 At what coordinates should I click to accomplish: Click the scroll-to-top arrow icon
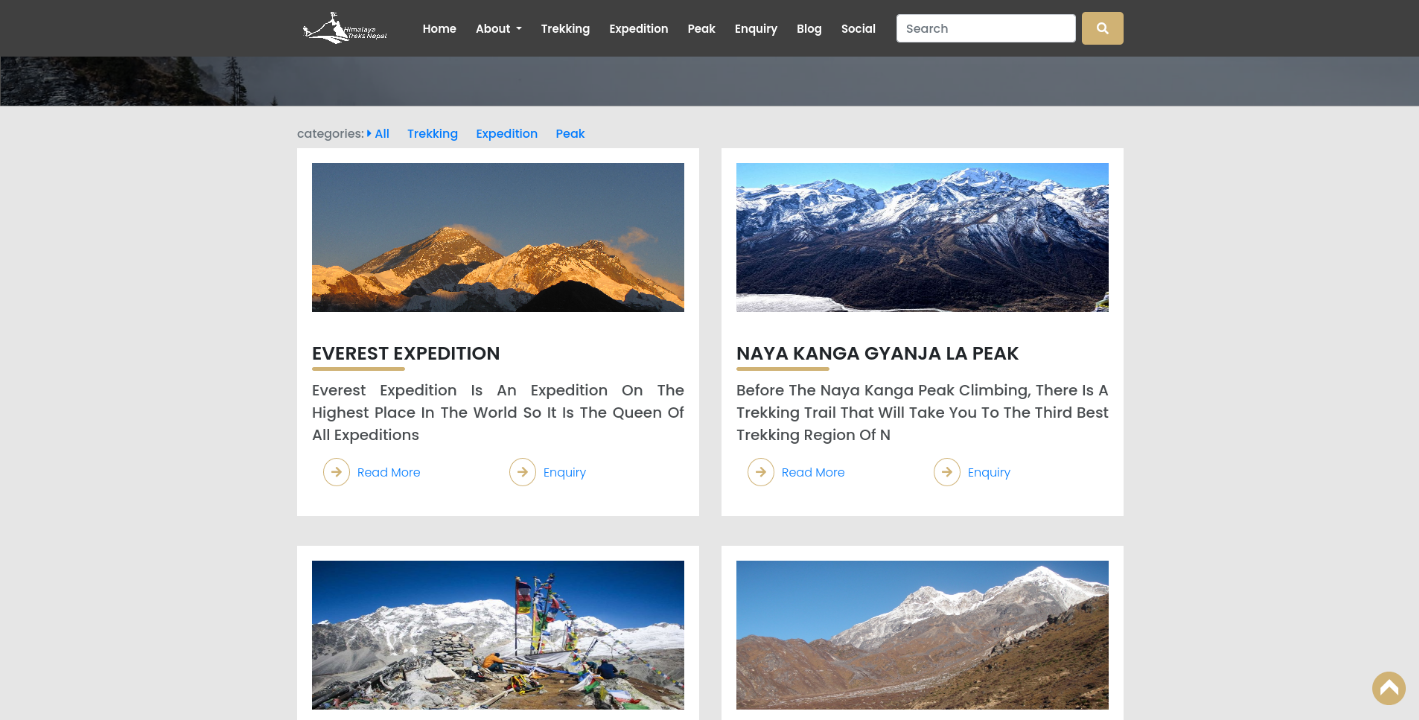(x=1388, y=688)
